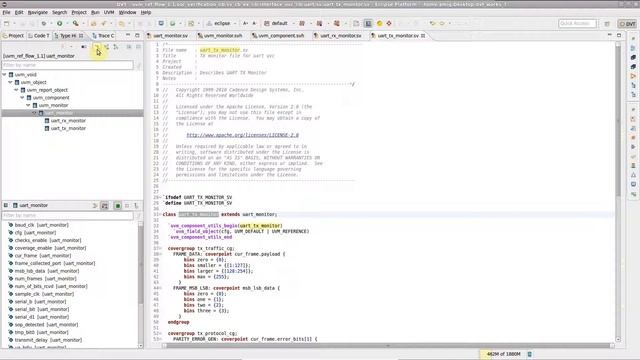
Task: Click the editor horizontal scrollbar
Action: 388,346
